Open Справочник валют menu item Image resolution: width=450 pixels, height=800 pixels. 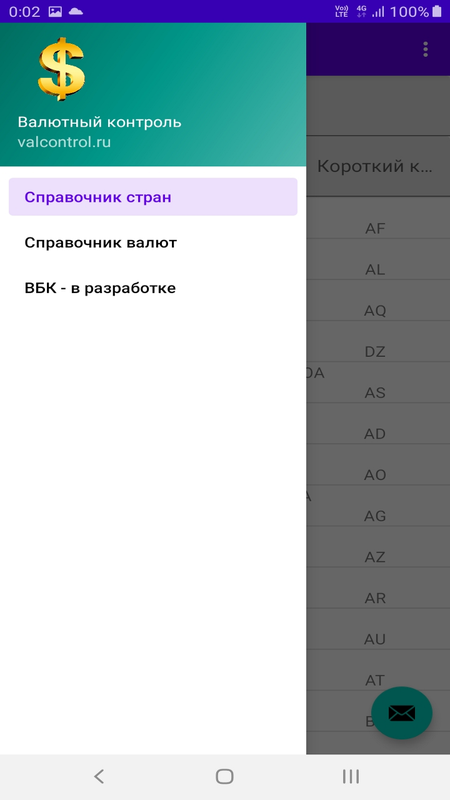[x=153, y=243]
